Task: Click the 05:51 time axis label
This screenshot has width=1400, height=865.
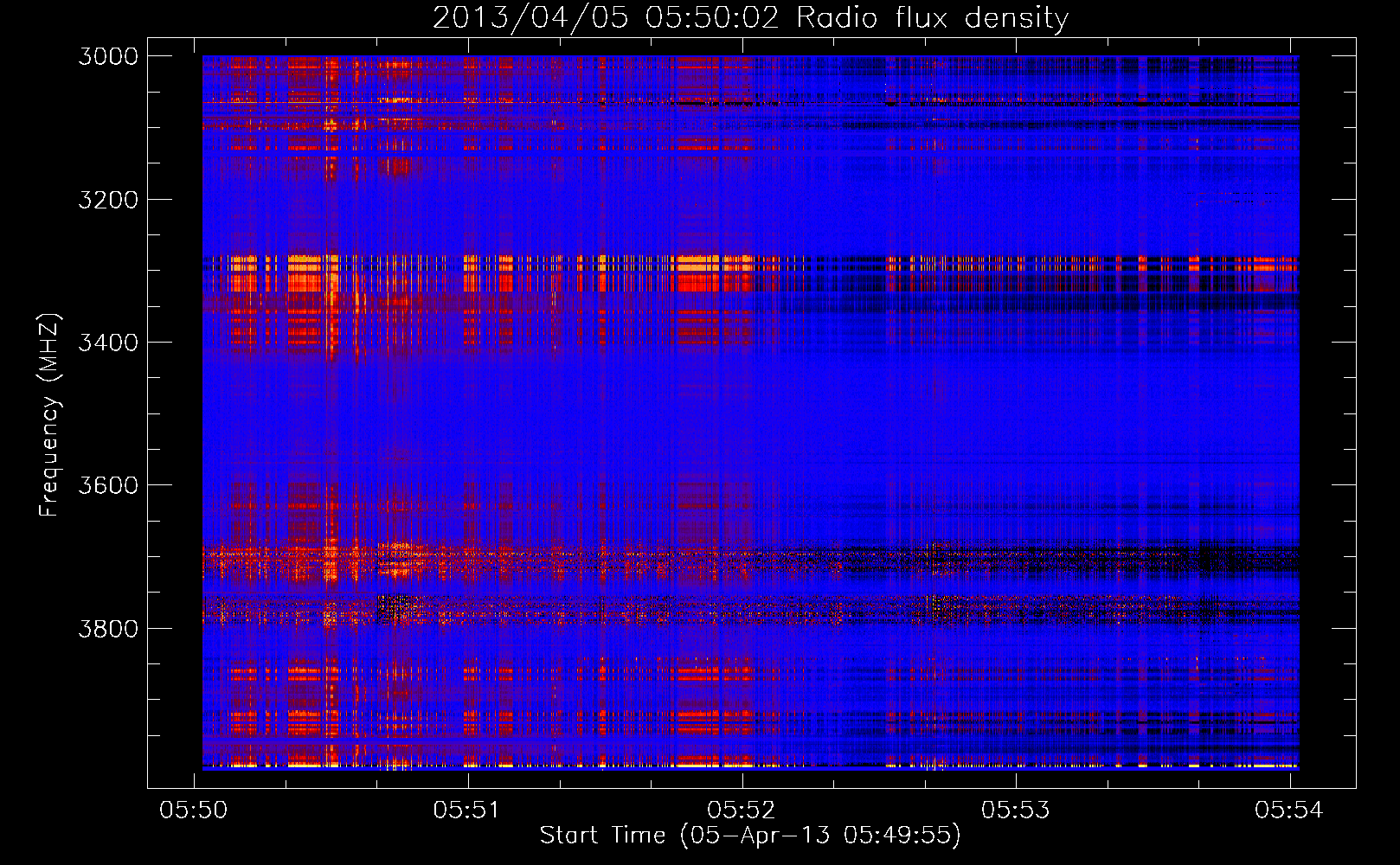Action: click(467, 811)
